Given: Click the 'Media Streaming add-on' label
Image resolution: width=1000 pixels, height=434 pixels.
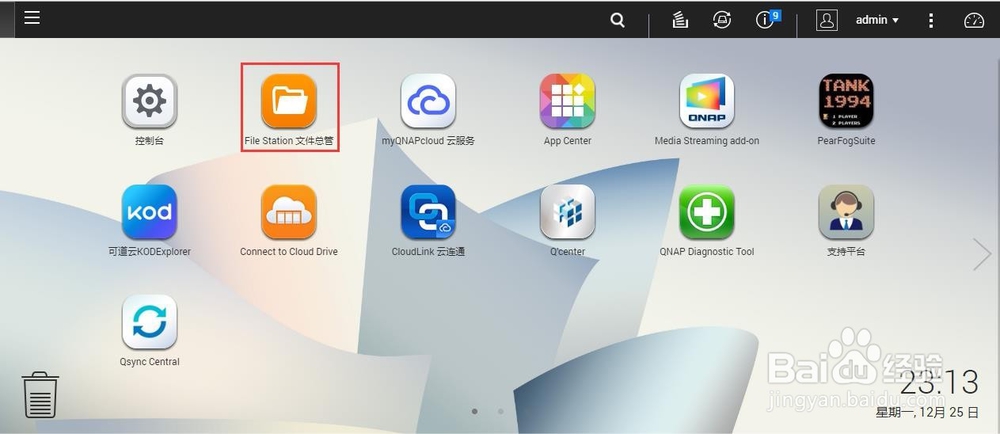Looking at the screenshot, I should [707, 141].
